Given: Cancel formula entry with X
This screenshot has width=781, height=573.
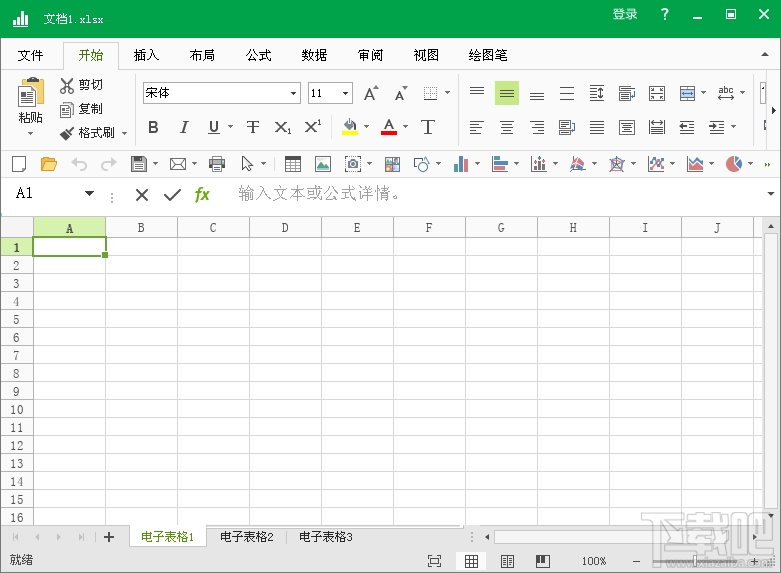Looking at the screenshot, I should (x=142, y=195).
